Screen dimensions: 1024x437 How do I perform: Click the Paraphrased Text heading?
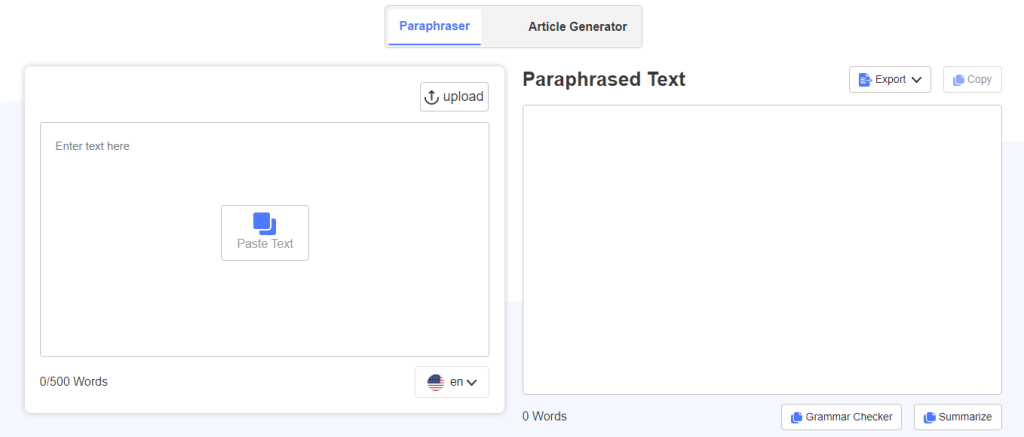(x=604, y=80)
